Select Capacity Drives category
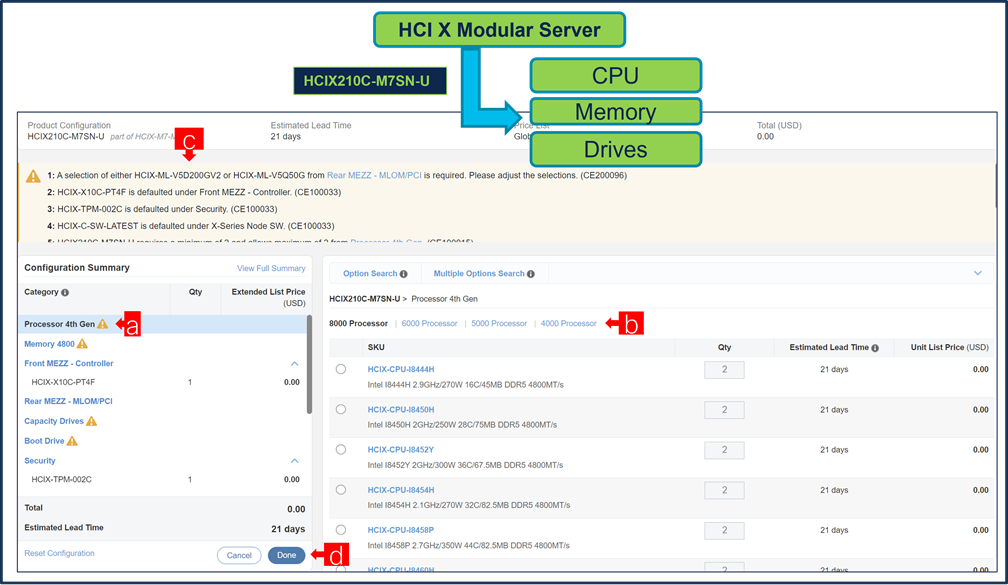 [54, 421]
